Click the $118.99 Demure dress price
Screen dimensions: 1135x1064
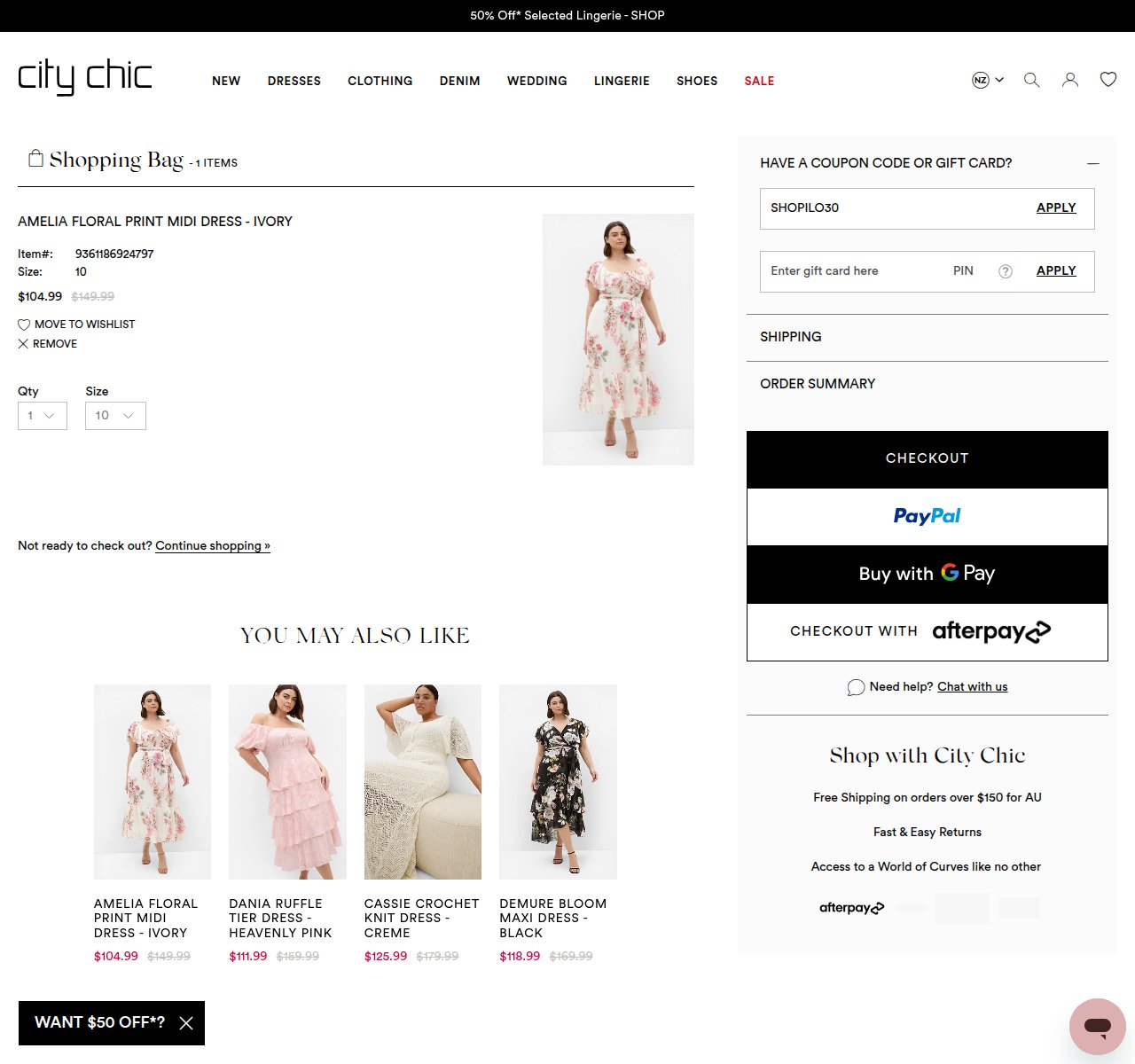520,957
